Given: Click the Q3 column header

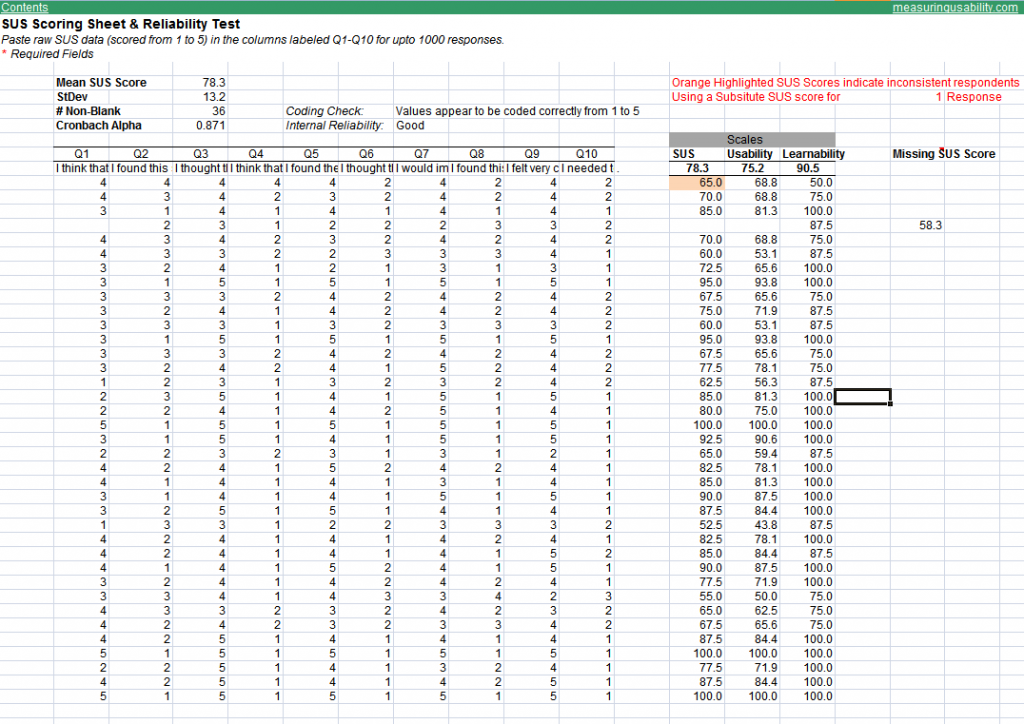Looking at the screenshot, I should coord(200,154).
